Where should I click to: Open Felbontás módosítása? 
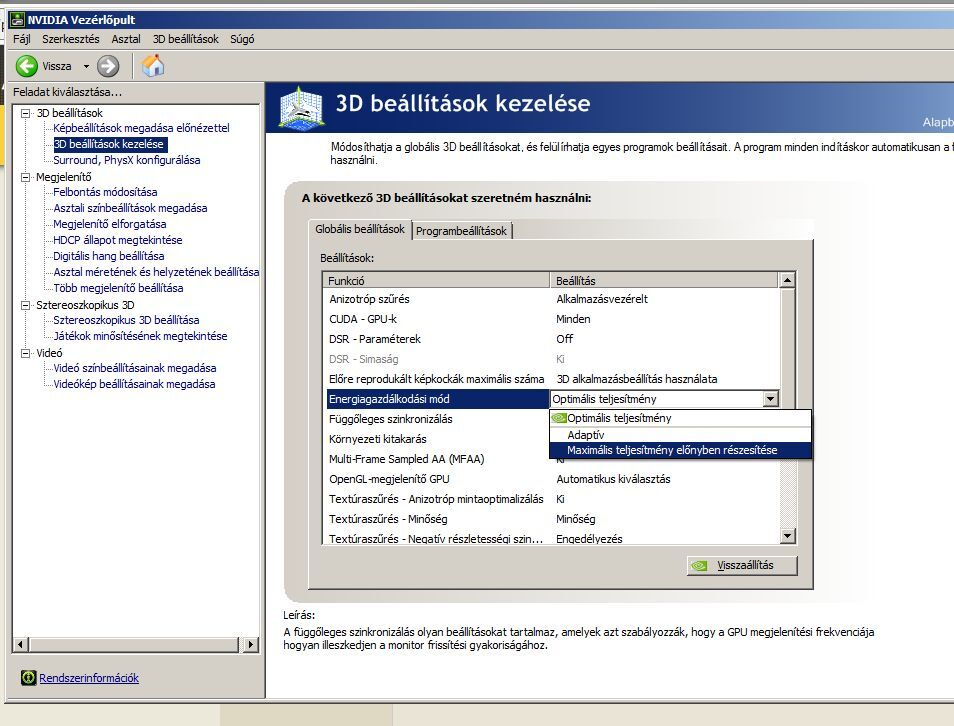click(x=105, y=192)
